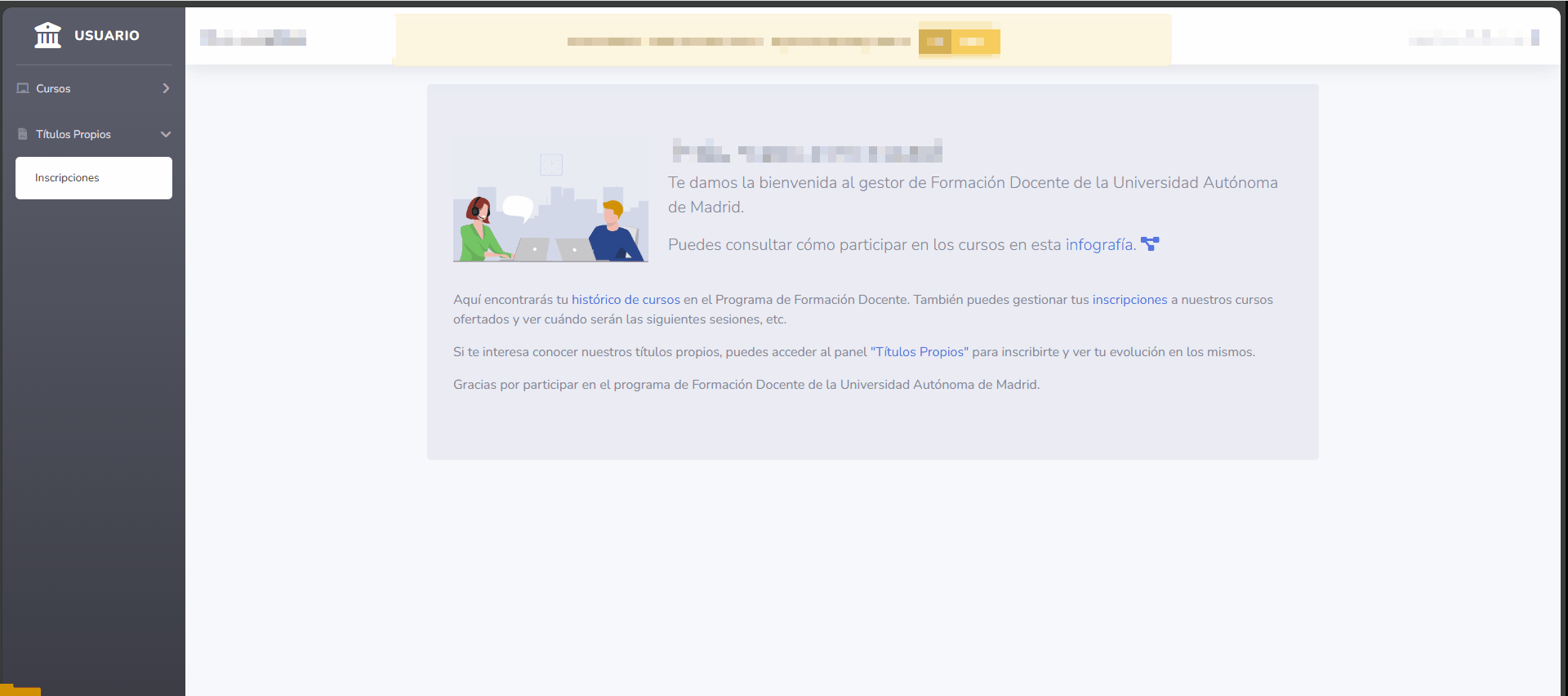Select the Títulos Propios sidebar label

[73, 134]
